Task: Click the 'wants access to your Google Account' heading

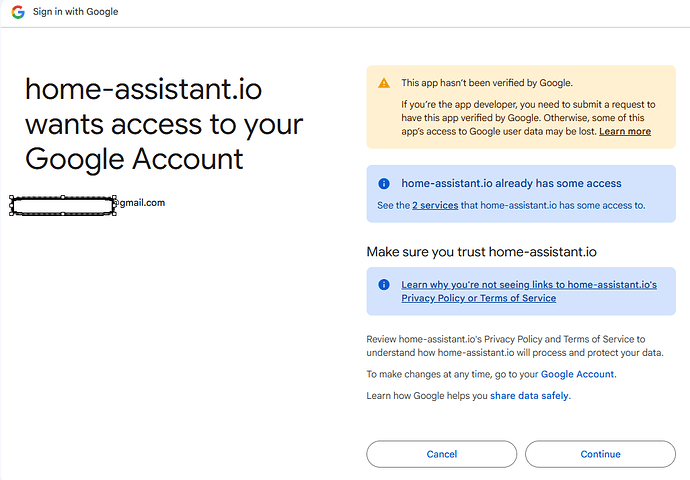Action: pos(163,125)
